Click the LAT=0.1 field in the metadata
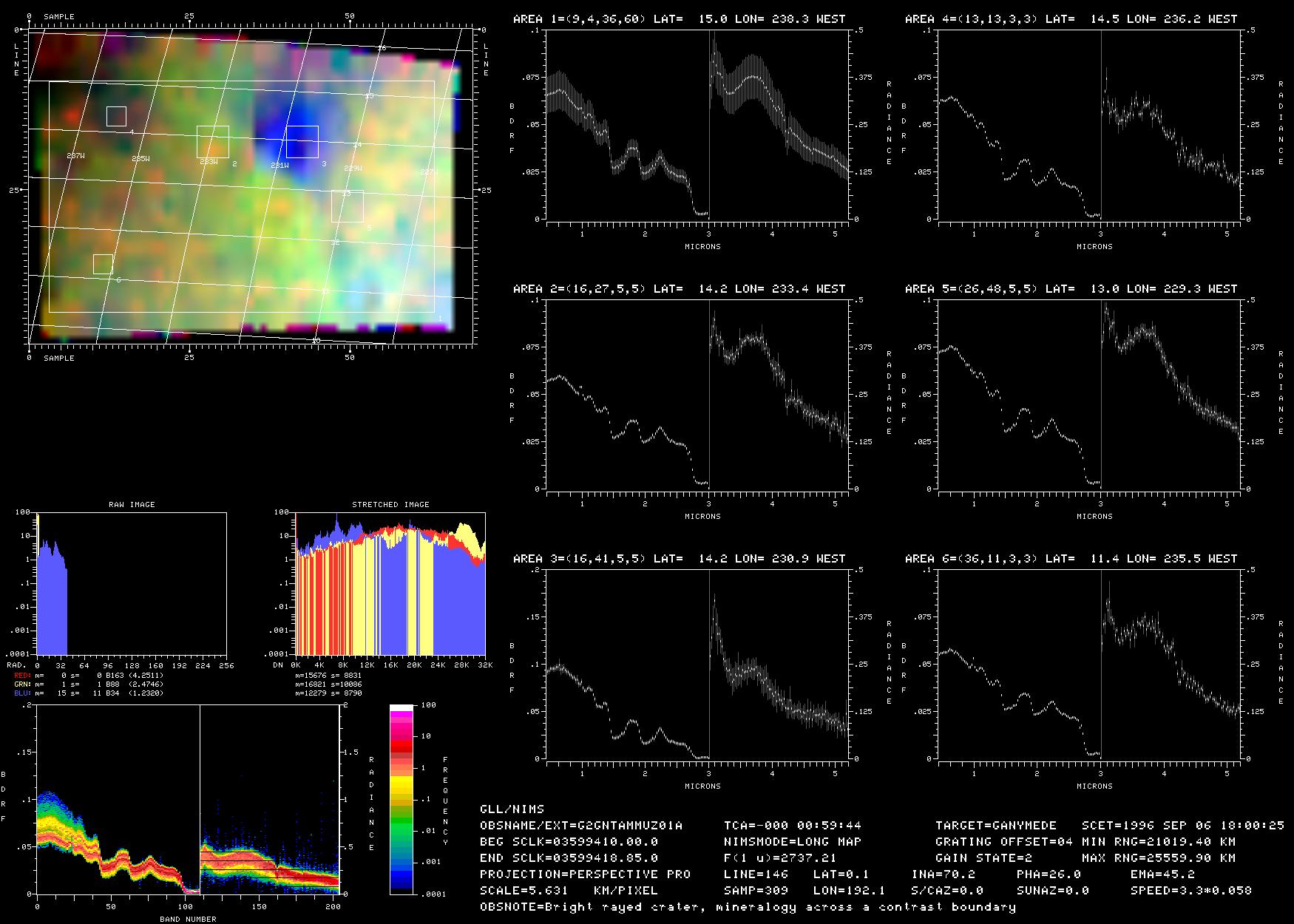The image size is (1294, 924). (x=841, y=874)
